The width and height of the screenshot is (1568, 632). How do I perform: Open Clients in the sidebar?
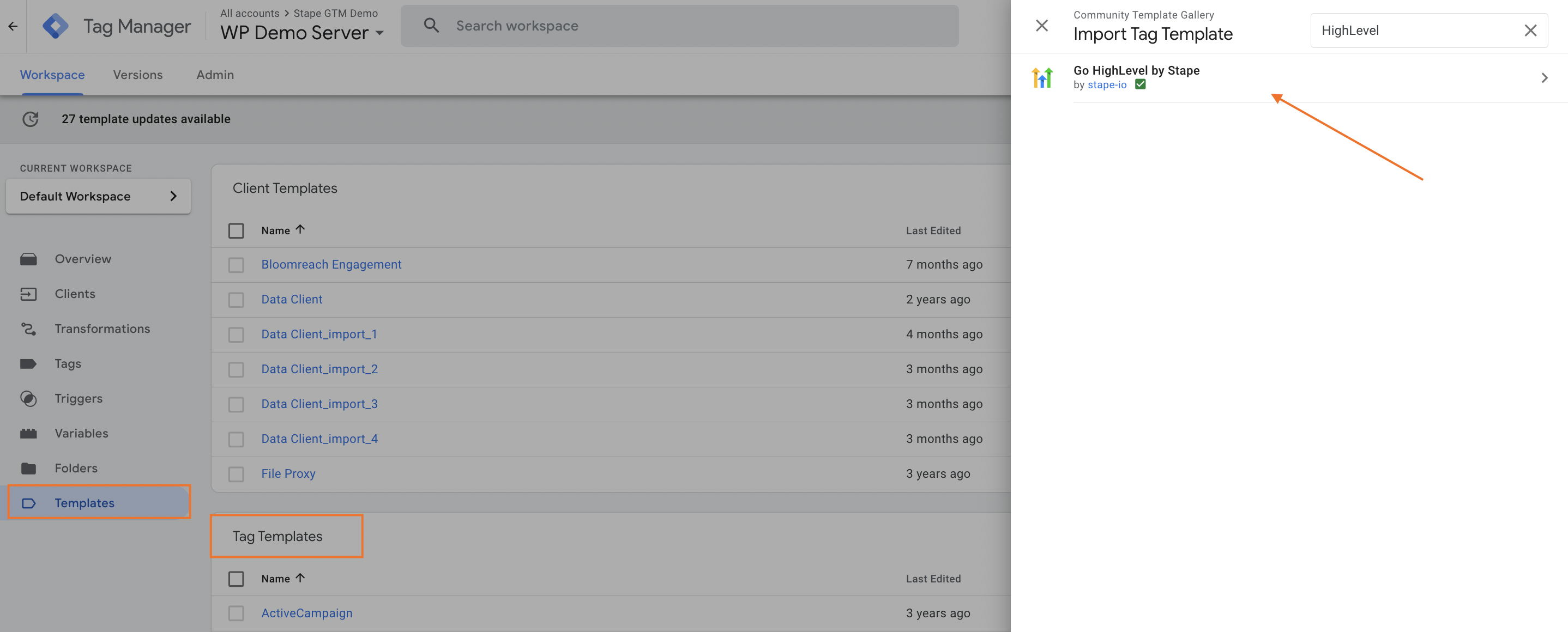pos(75,294)
